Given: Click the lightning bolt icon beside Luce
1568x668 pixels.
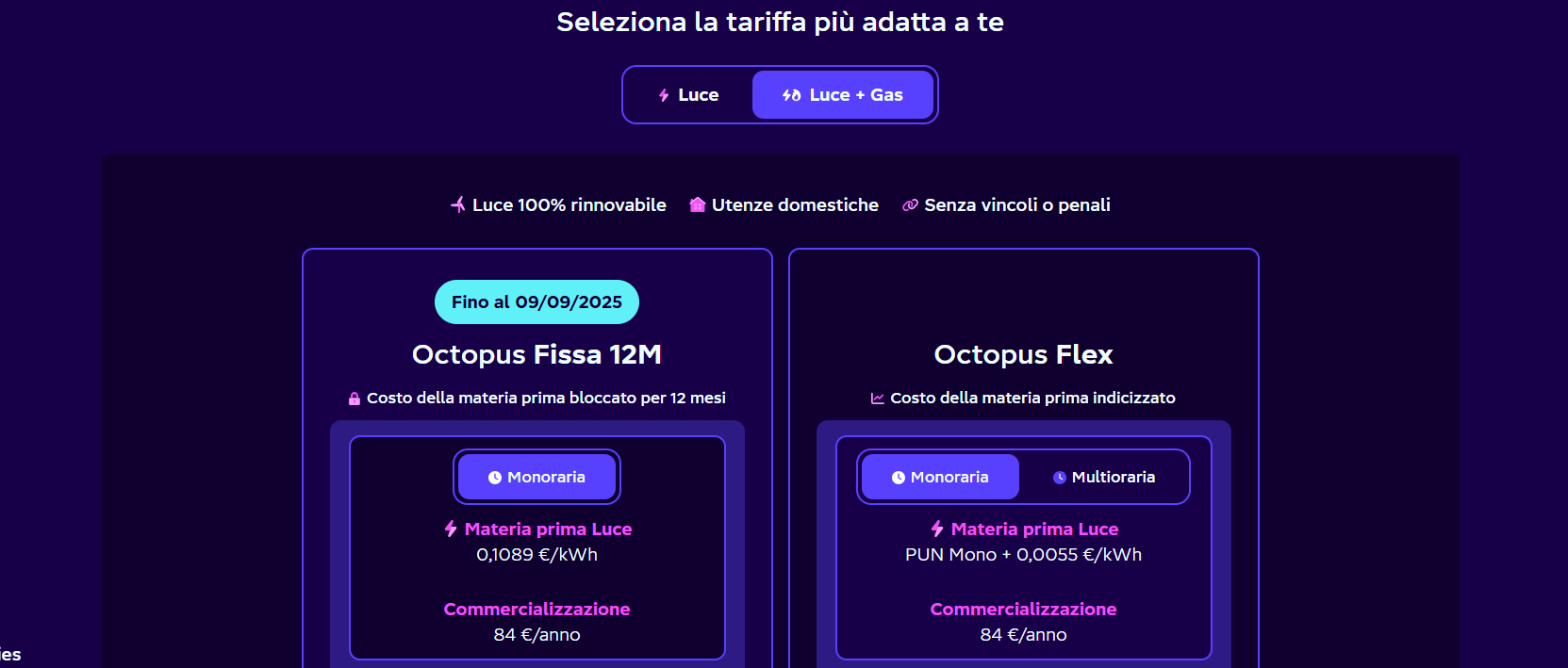Looking at the screenshot, I should pos(664,95).
